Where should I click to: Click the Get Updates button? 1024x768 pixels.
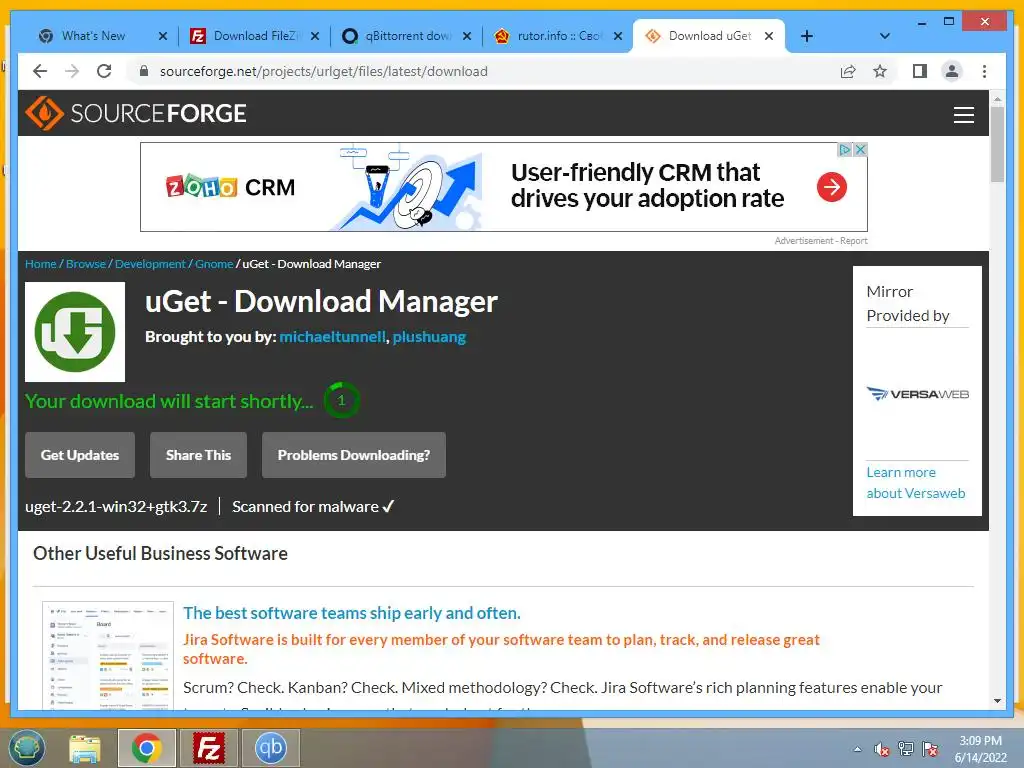[80, 455]
